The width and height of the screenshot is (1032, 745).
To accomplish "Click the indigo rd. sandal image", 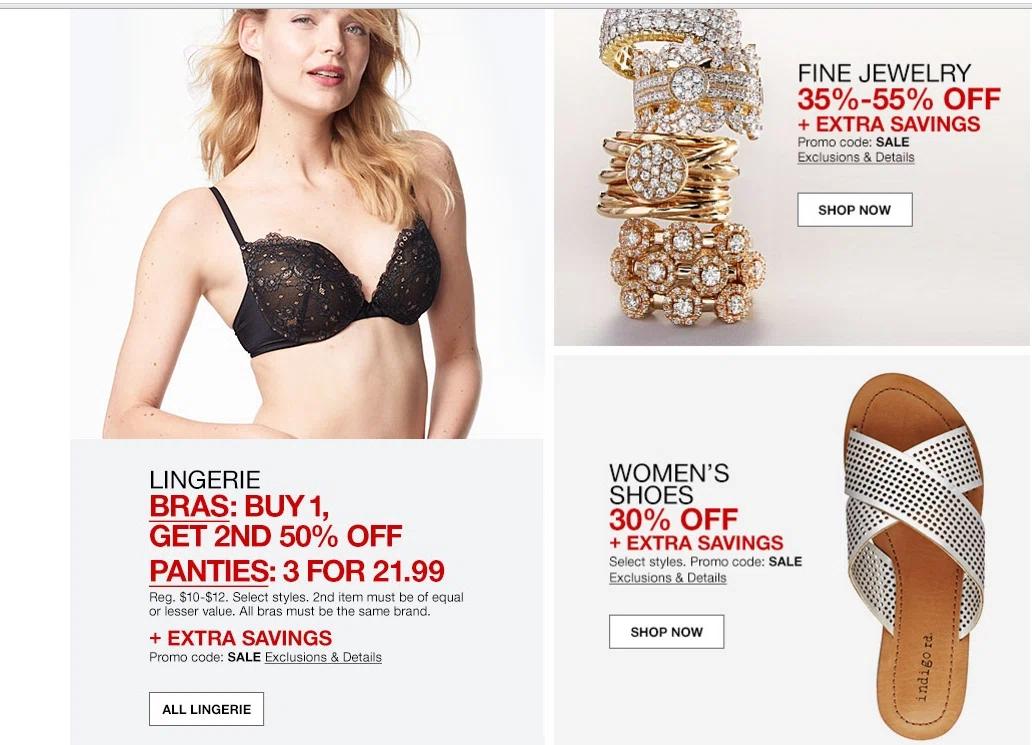I will point(915,556).
